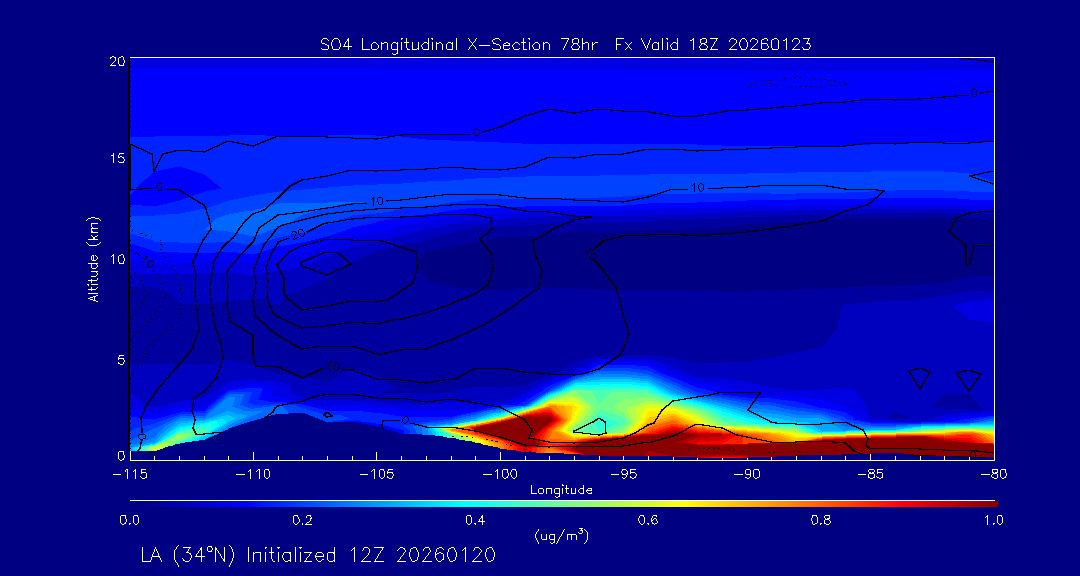This screenshot has width=1080, height=576.
Task: Click the 'Altitude (km)' y-axis label
Action: pyautogui.click(x=93, y=259)
